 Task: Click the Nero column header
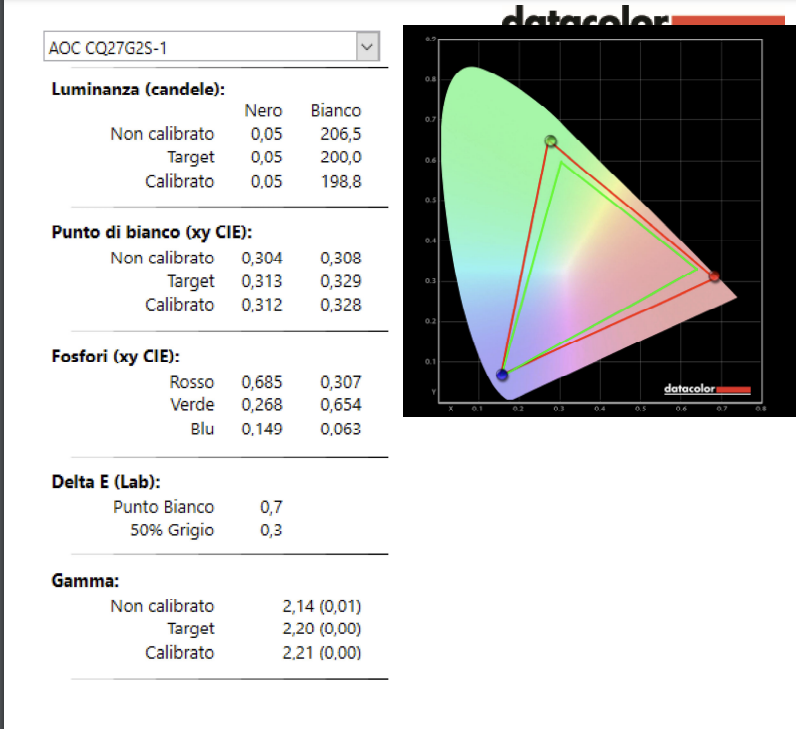[x=263, y=111]
